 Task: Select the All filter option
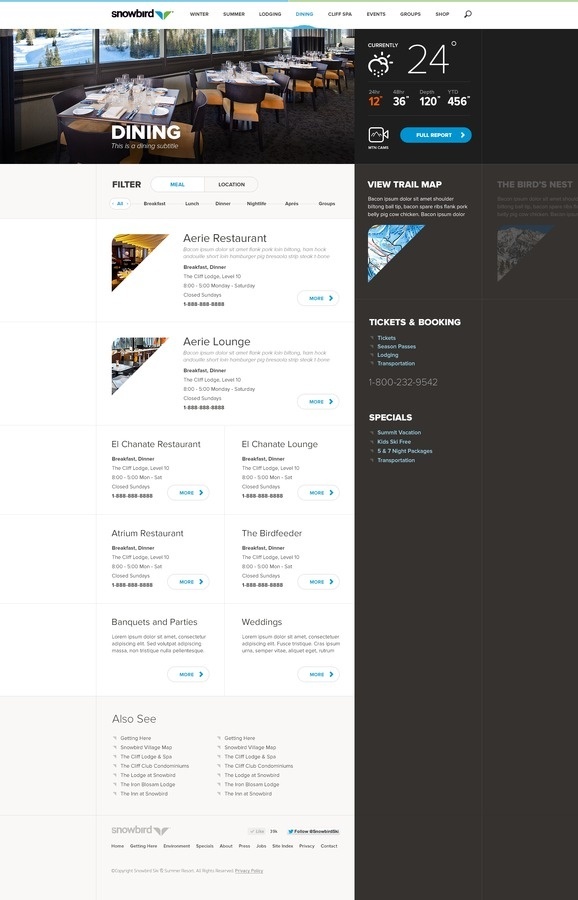120,203
